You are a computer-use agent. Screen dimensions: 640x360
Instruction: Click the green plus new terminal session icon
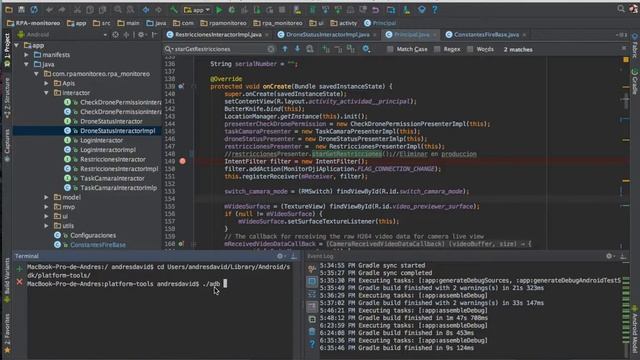tap(19, 269)
